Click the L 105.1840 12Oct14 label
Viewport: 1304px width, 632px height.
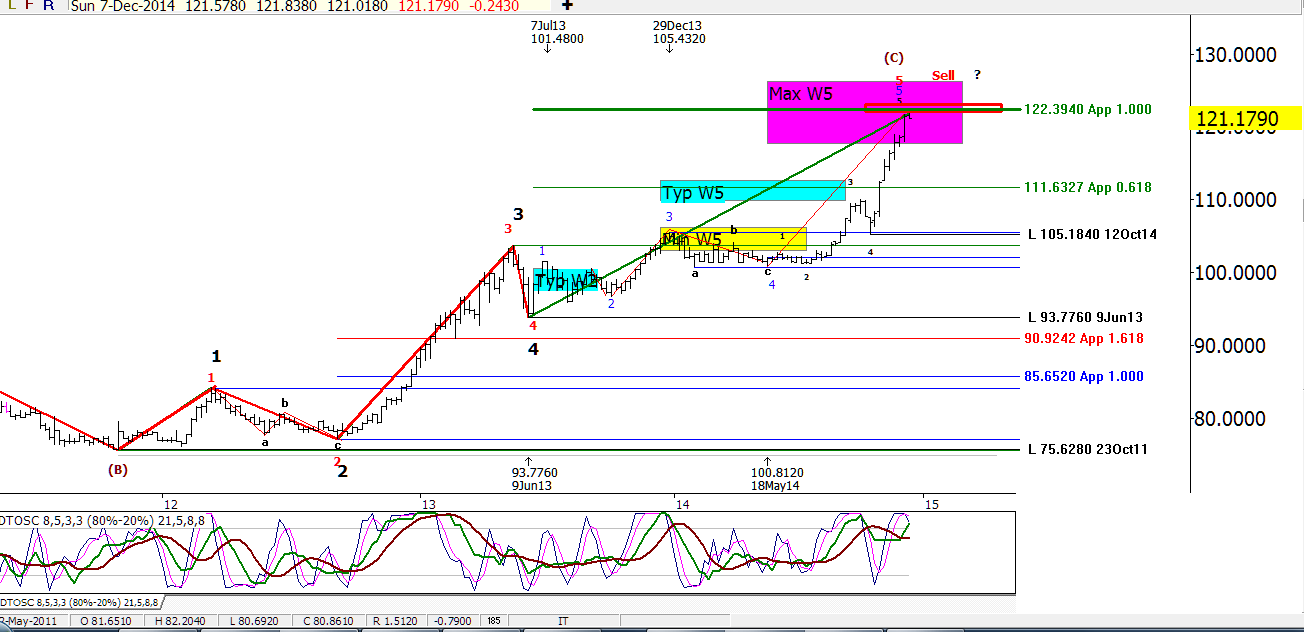(x=1092, y=234)
